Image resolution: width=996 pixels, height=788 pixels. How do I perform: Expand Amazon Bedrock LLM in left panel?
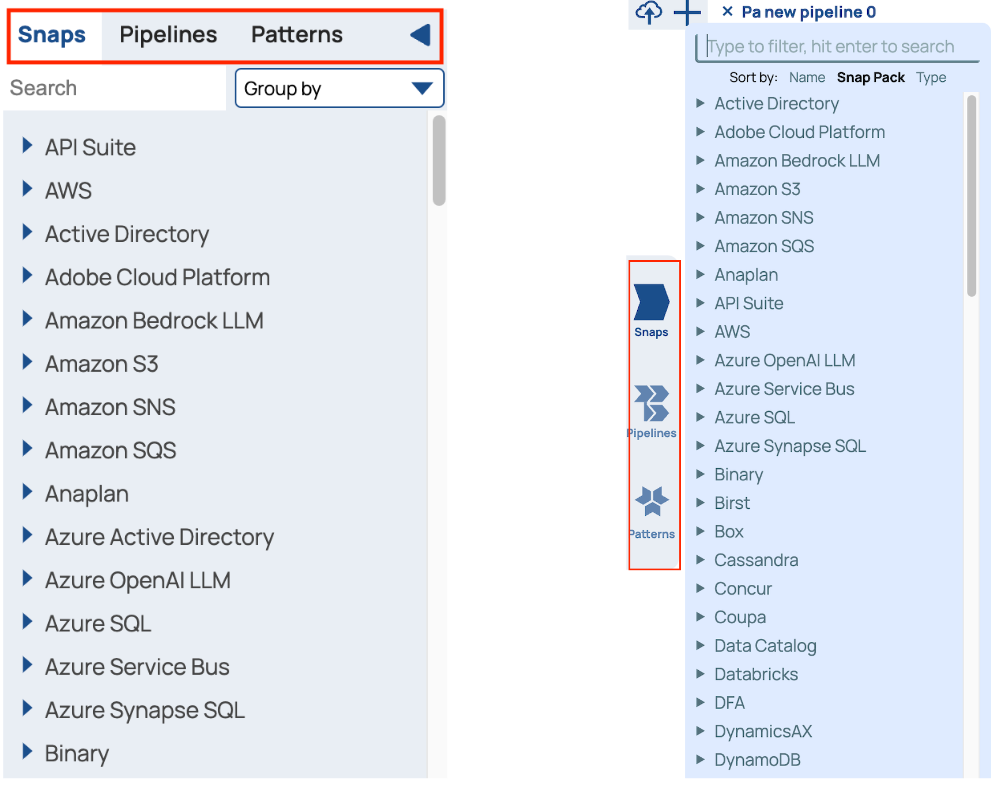click(28, 320)
